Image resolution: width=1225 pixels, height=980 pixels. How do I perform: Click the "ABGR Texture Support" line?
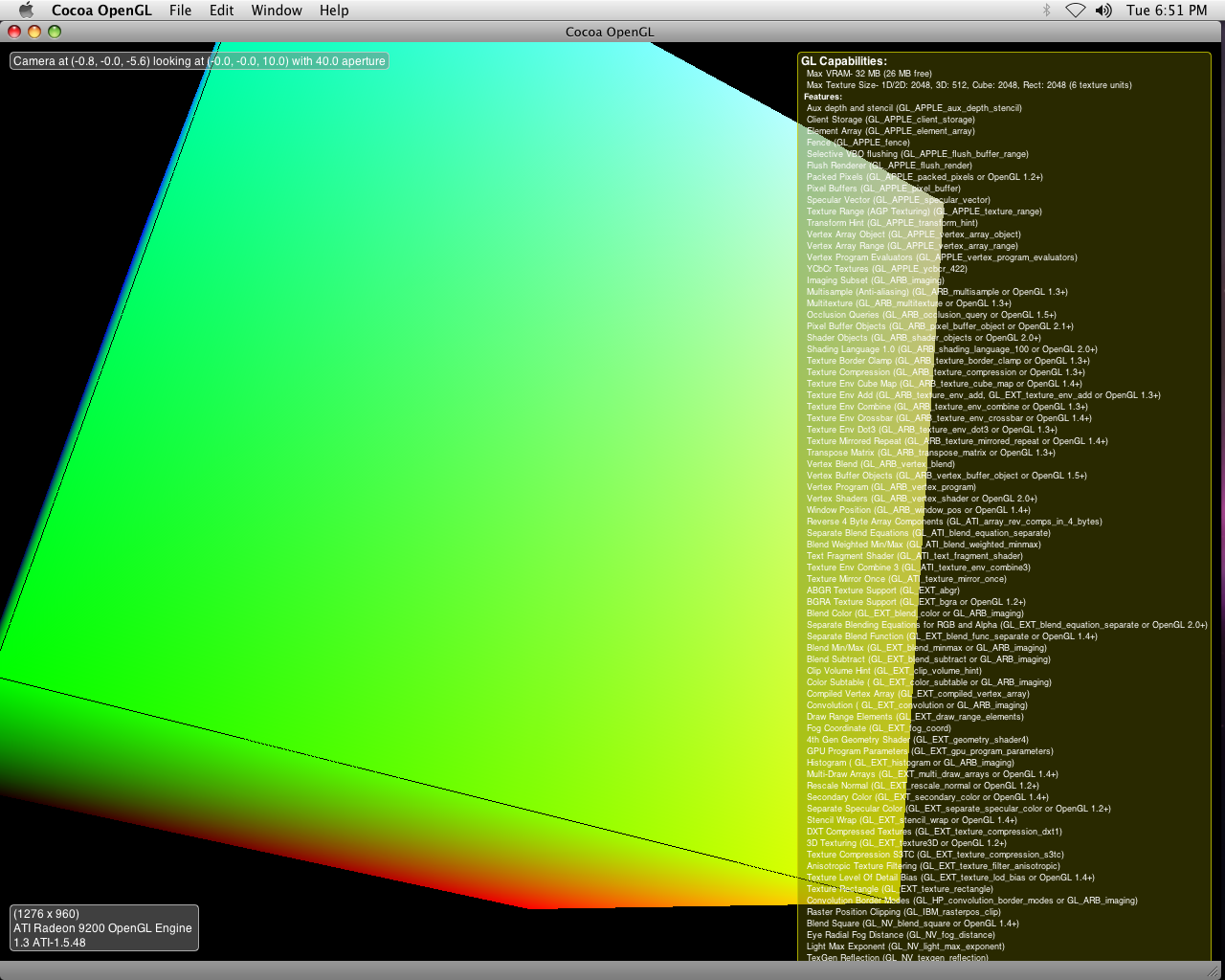click(882, 590)
